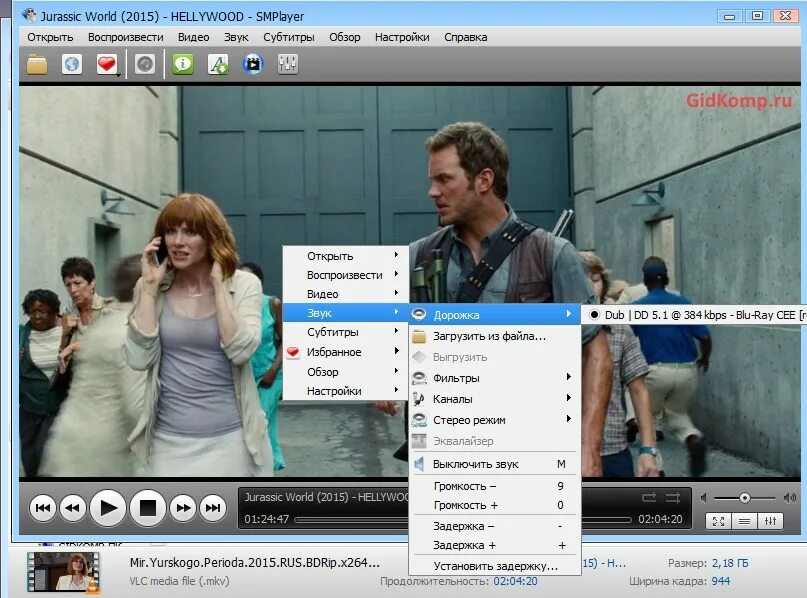Image resolution: width=807 pixels, height=598 pixels.
Task: Open equalizer preferences toolbar icon
Action: 288,64
